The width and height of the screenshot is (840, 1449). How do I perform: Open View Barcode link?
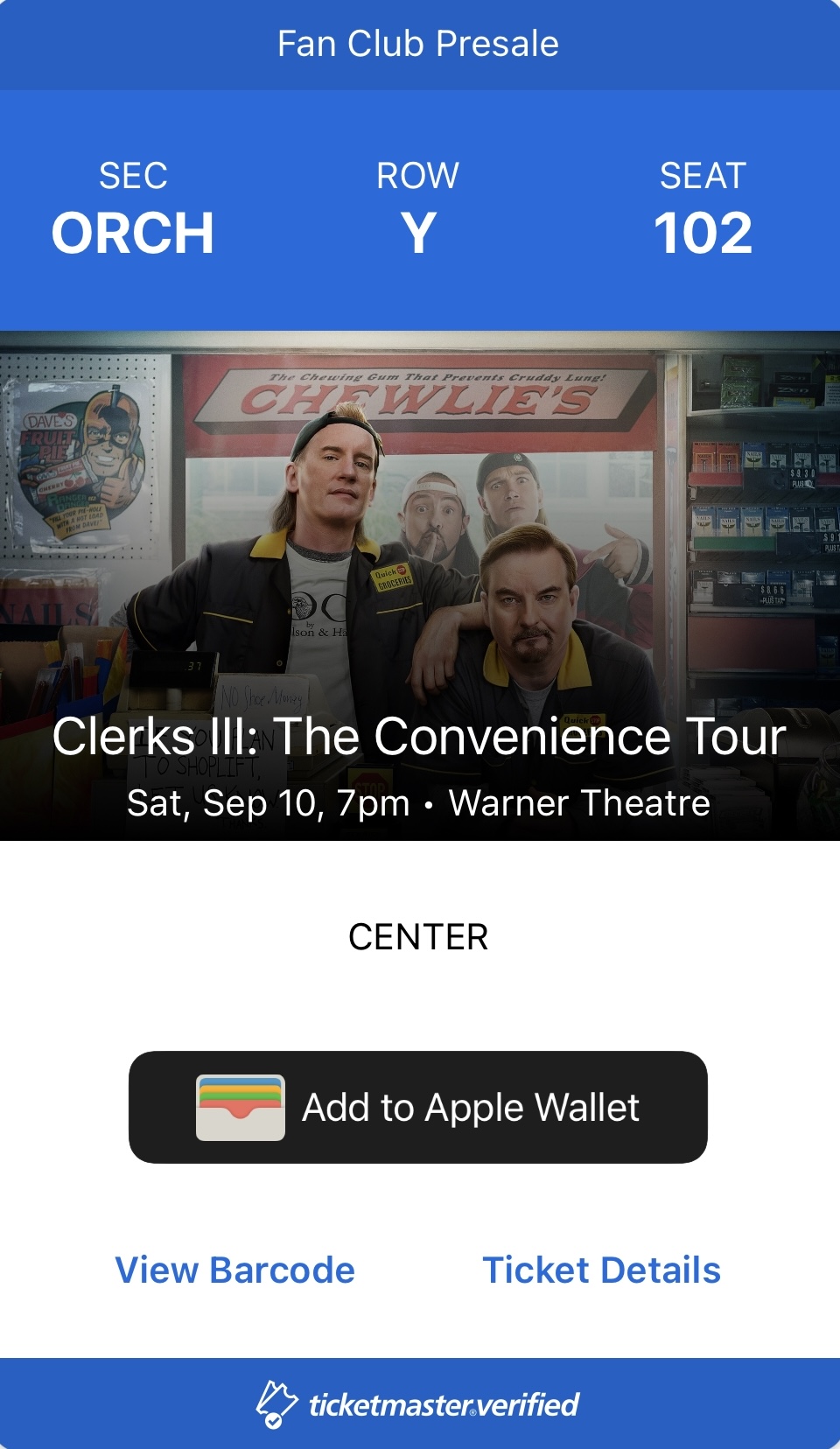(235, 1270)
